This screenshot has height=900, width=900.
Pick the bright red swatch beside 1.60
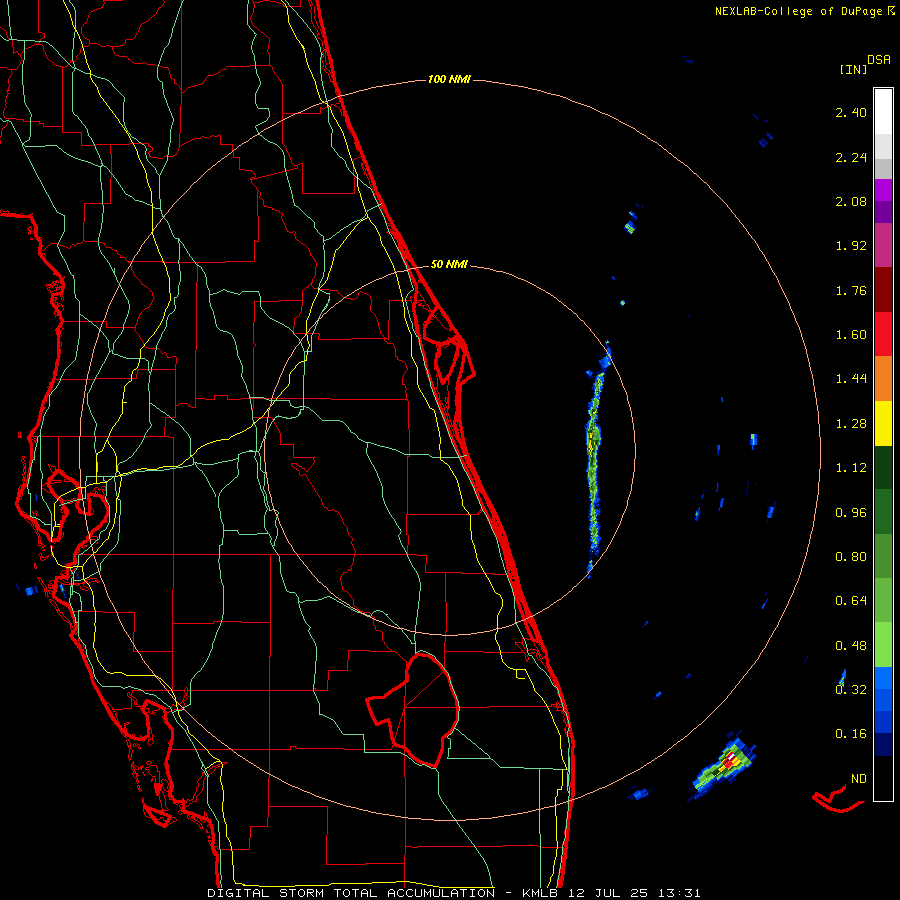tap(883, 334)
